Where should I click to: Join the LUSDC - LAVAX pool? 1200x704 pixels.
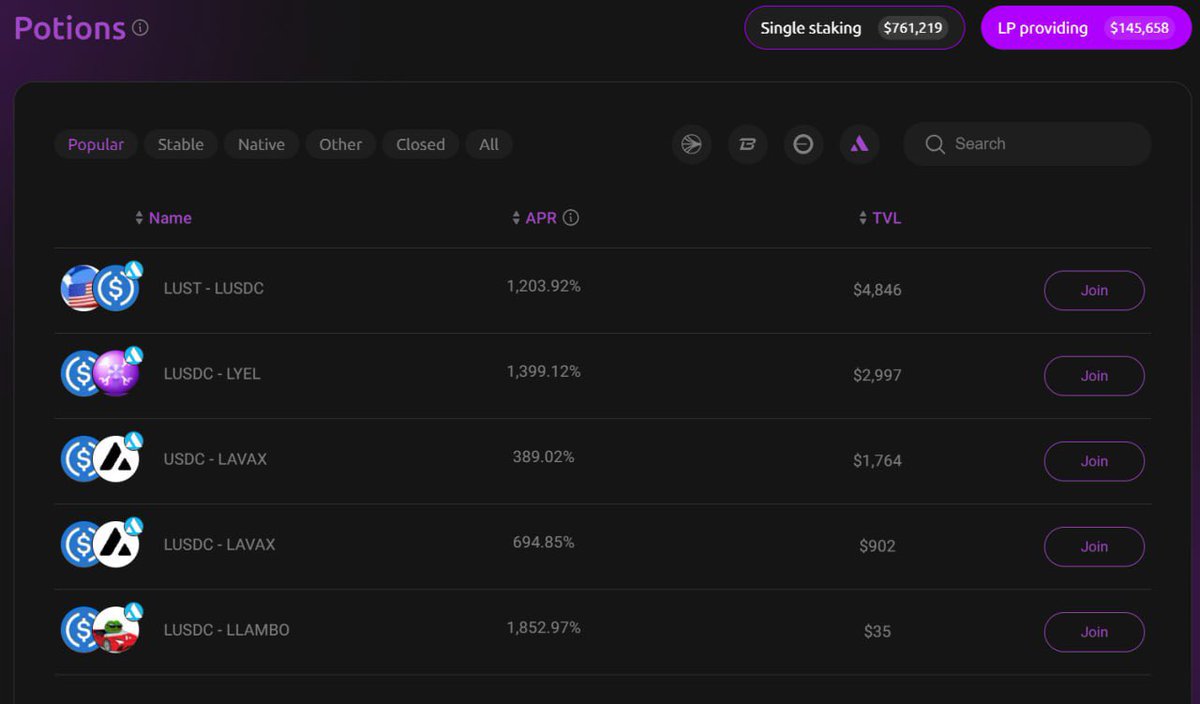[x=1094, y=546]
